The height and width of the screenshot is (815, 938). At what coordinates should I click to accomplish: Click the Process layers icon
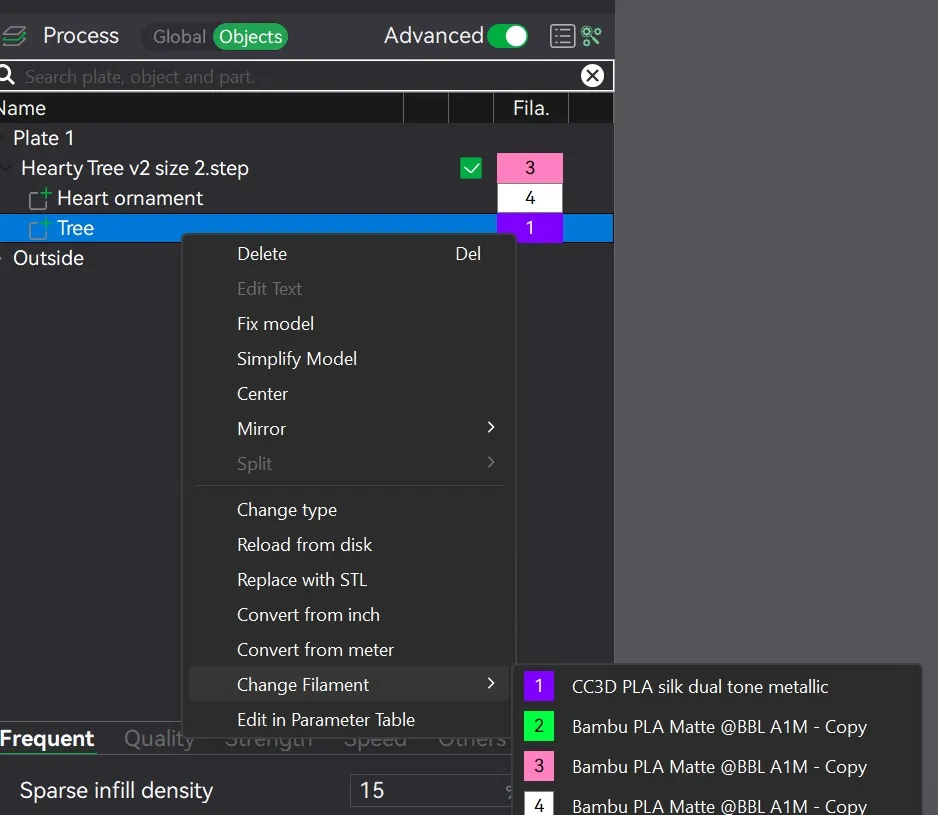tap(14, 36)
